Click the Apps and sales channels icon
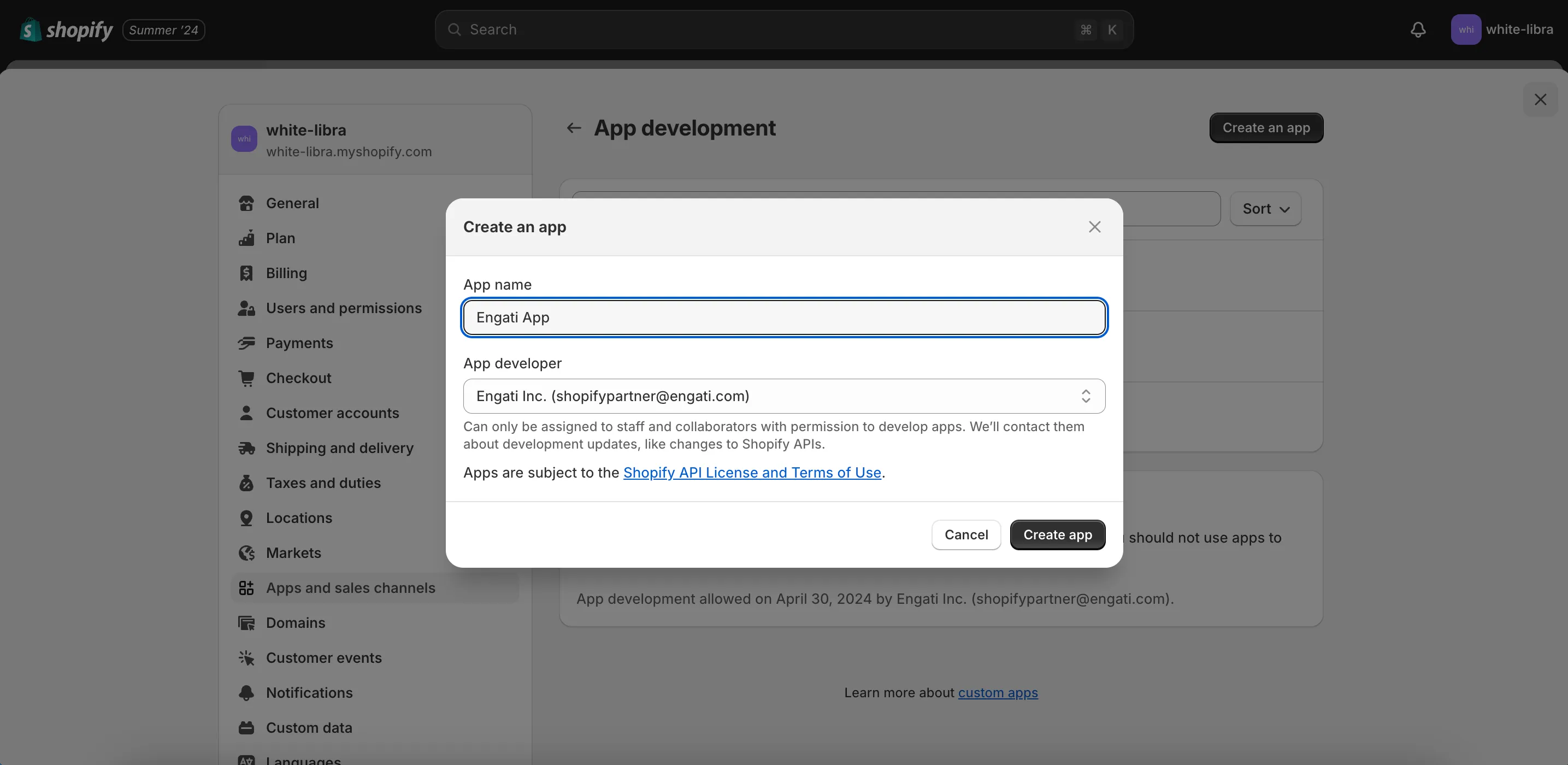Image resolution: width=1568 pixels, height=765 pixels. point(246,588)
